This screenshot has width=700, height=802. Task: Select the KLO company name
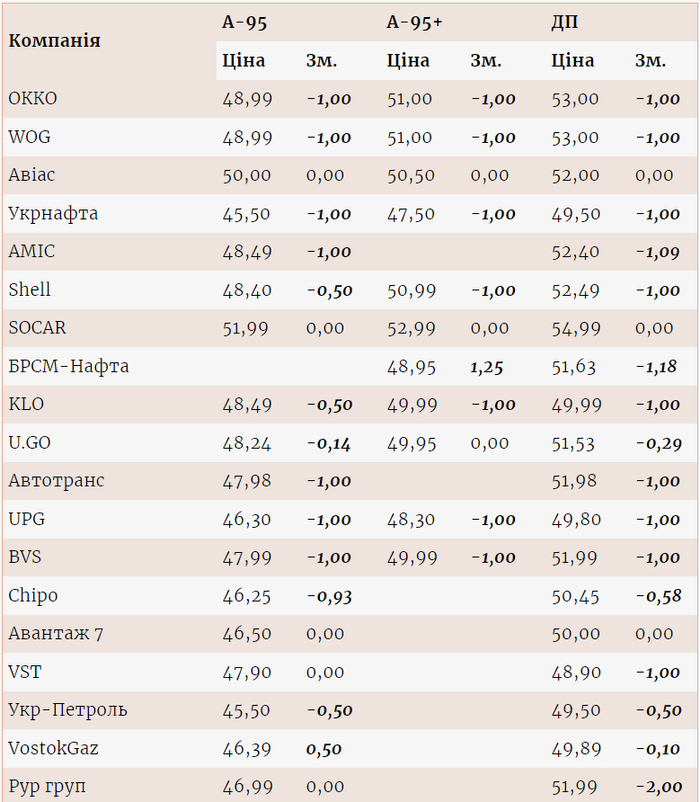point(26,405)
